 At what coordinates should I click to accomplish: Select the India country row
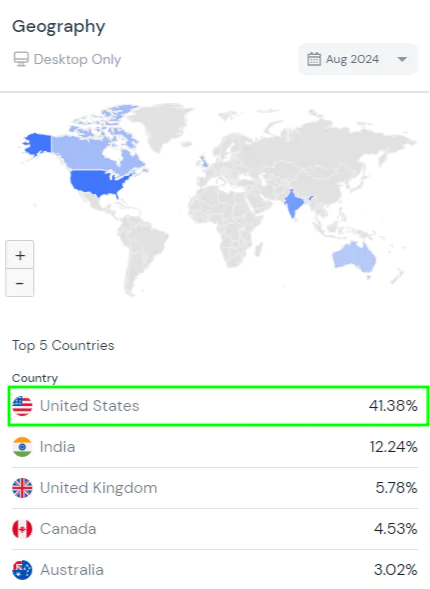coord(215,447)
